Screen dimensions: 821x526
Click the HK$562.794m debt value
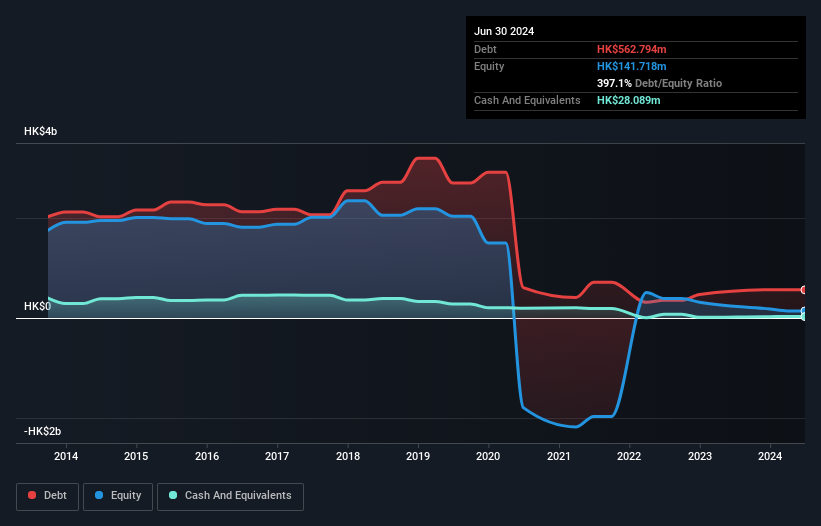[x=631, y=49]
